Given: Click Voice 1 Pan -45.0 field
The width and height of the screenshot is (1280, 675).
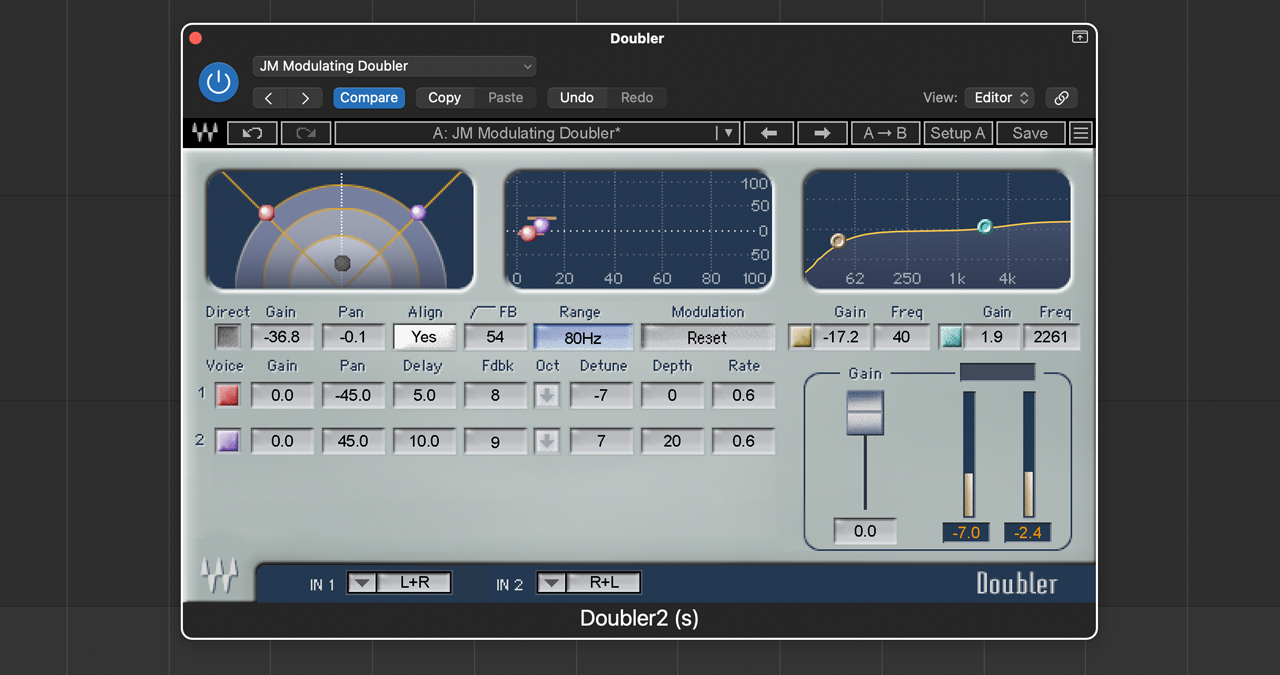Looking at the screenshot, I should pyautogui.click(x=353, y=395).
